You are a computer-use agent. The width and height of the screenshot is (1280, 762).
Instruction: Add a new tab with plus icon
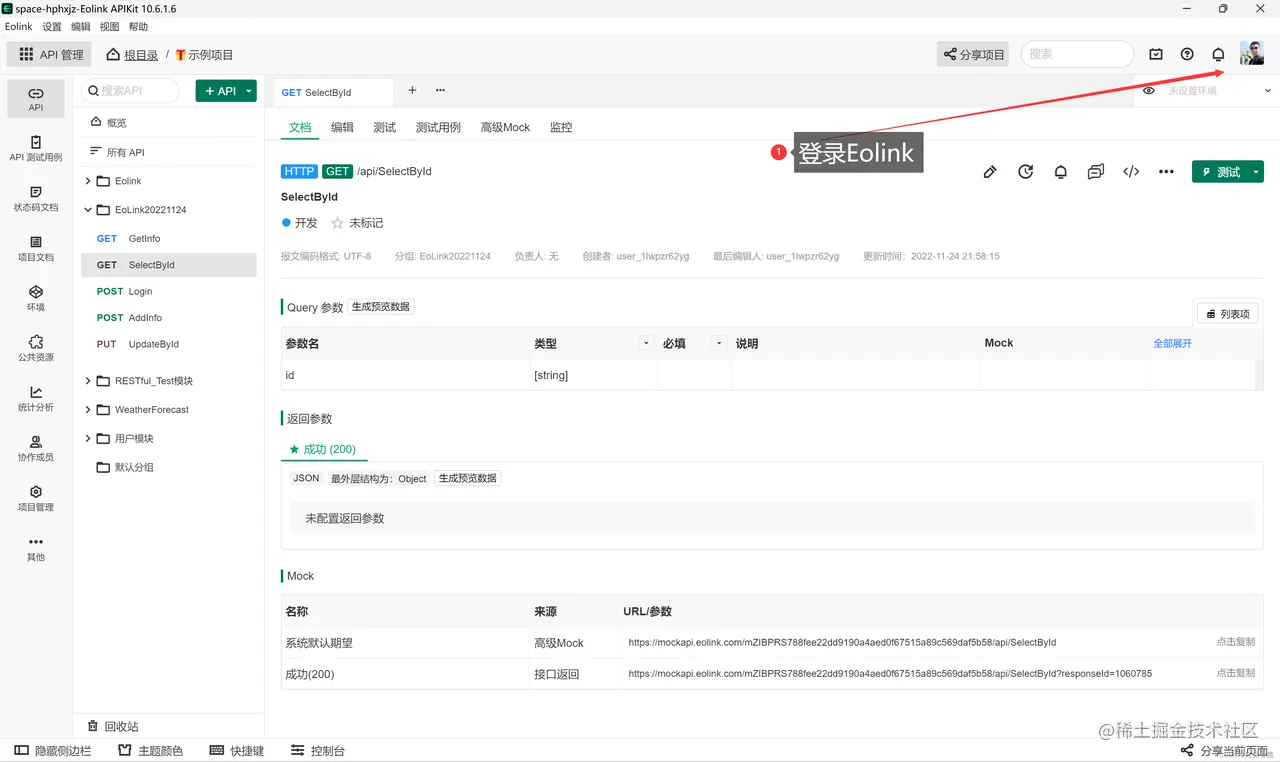(412, 91)
